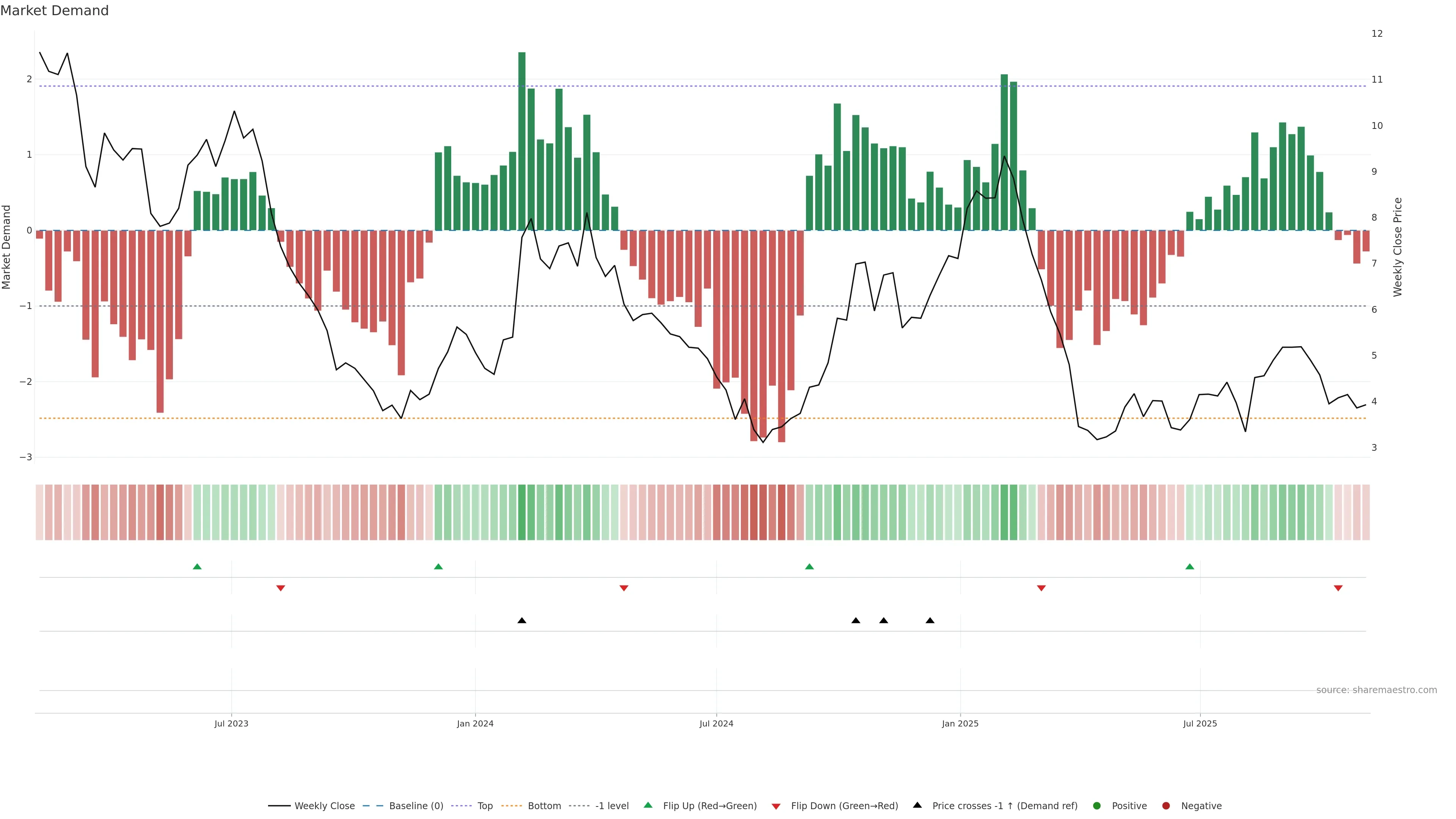
Task: Click the Flip Up green triangle legend icon
Action: (x=648, y=805)
